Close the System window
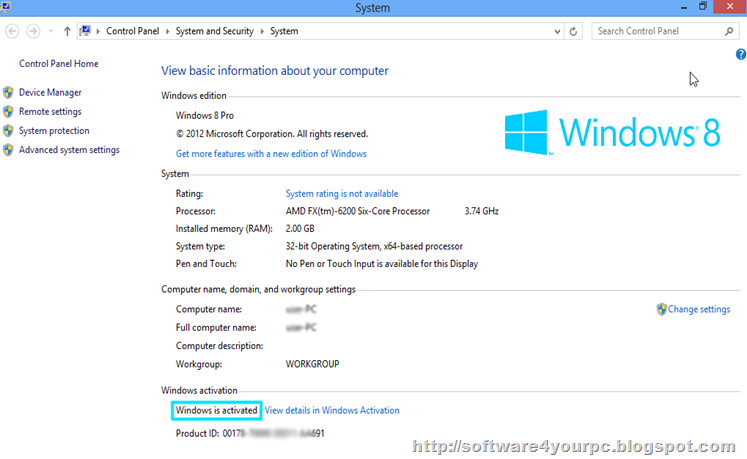Screen dimensions: 747x459 (x=730, y=7)
